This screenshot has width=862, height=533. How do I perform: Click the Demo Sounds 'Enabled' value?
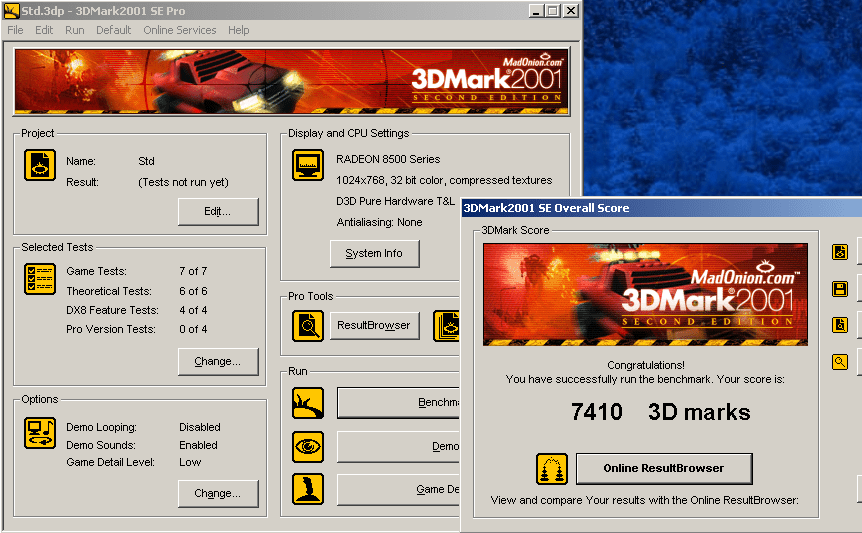click(x=198, y=445)
